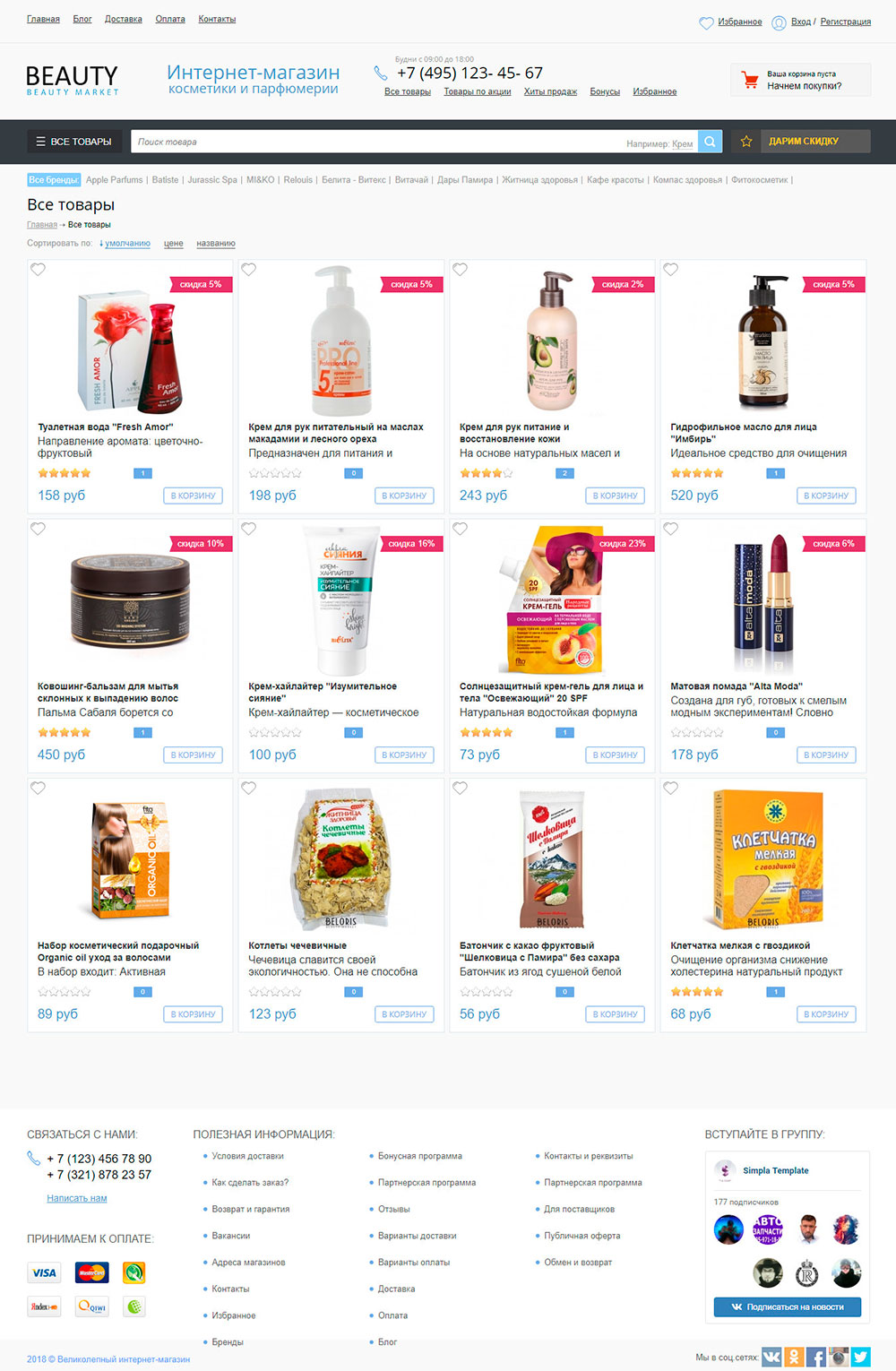Sort products by цене
Image resolution: width=896 pixels, height=1371 pixels.
[174, 244]
